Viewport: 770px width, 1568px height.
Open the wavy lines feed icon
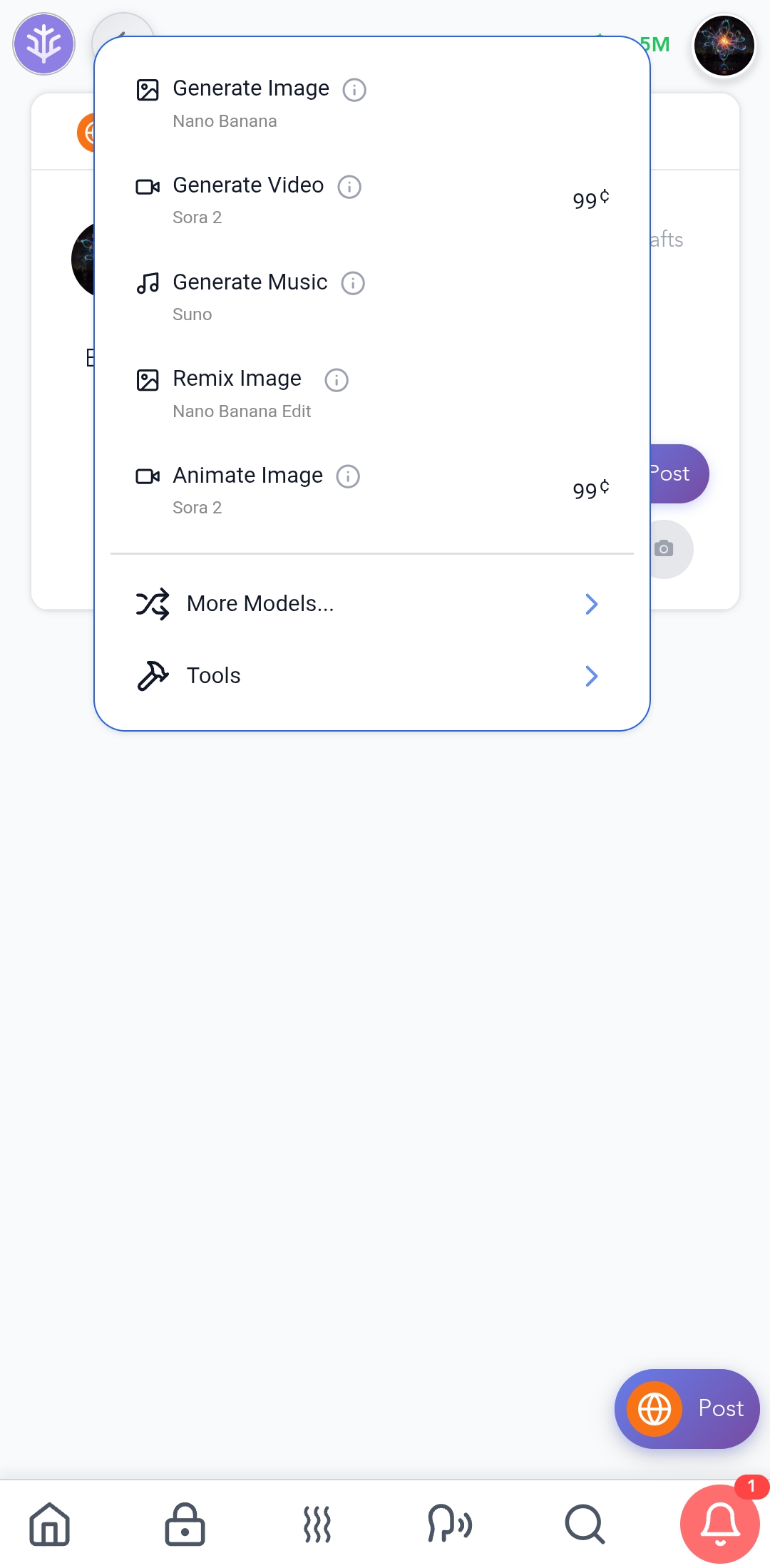317,1525
